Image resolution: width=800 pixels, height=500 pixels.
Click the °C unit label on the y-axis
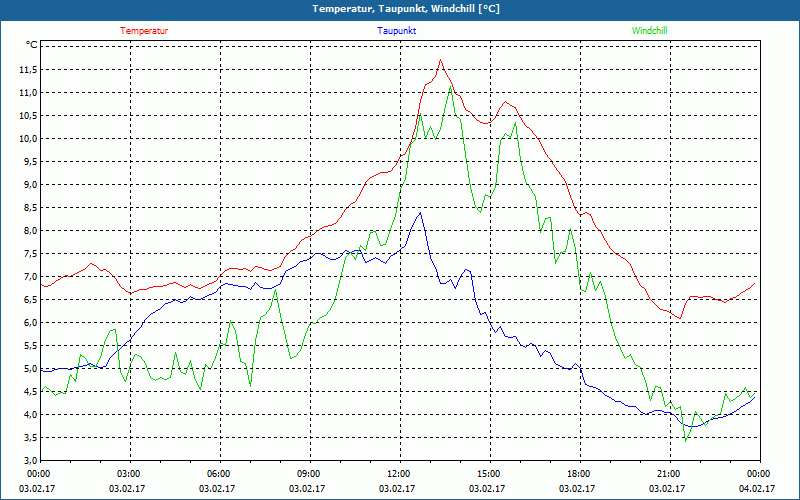coord(32,45)
